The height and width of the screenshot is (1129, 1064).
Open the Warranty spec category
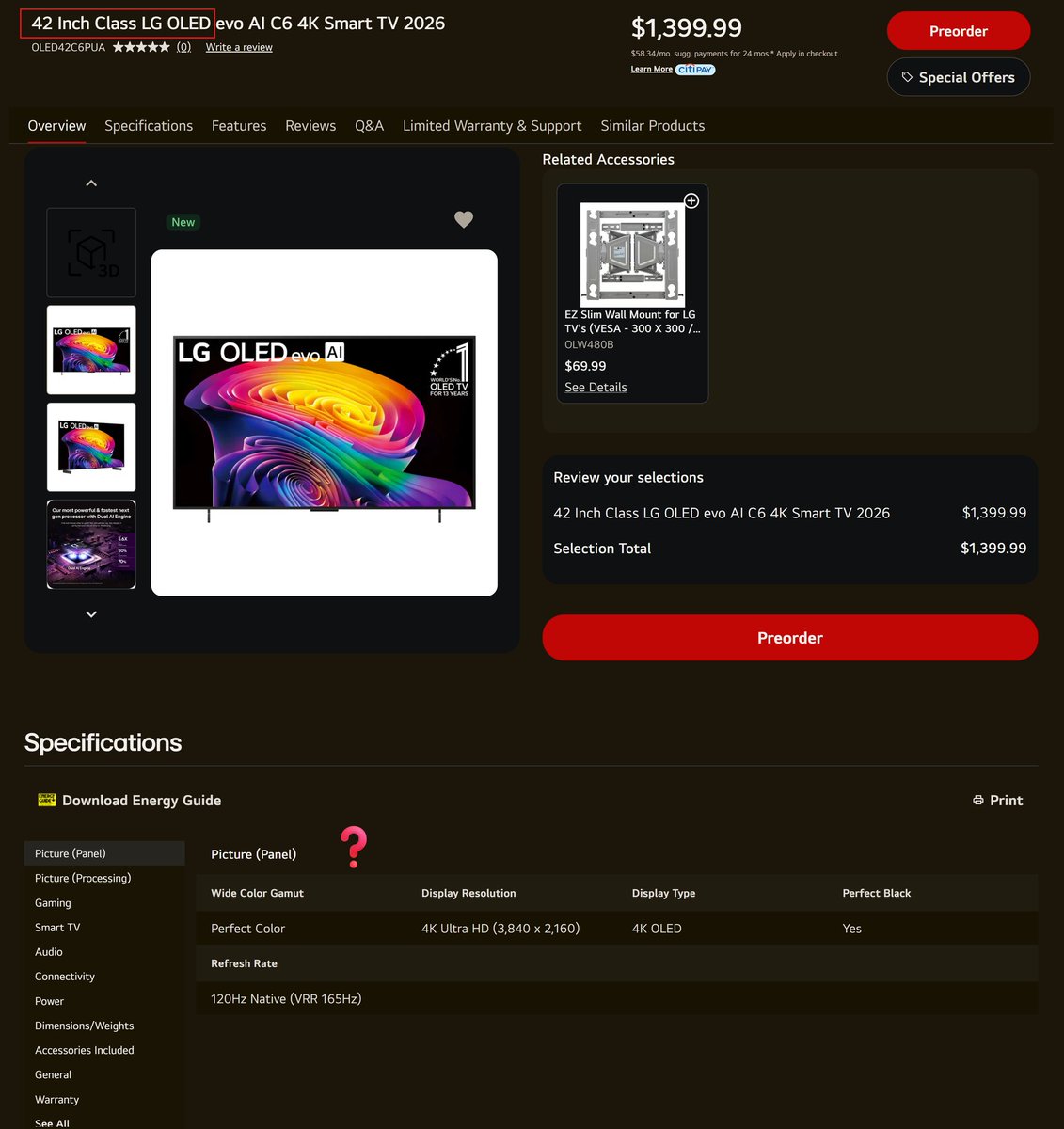tap(57, 1099)
